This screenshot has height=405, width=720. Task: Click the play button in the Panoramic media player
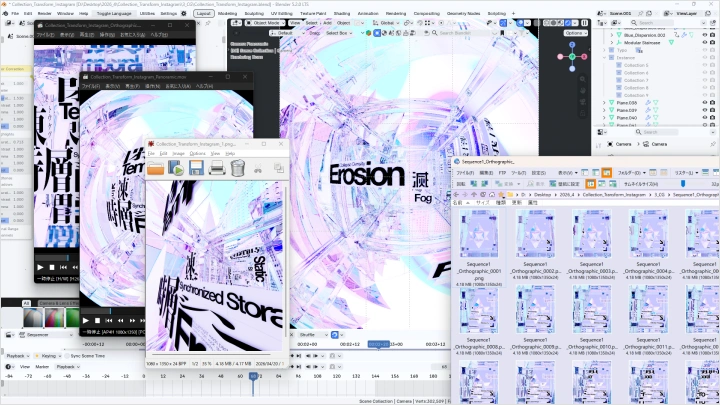pyautogui.click(x=85, y=320)
